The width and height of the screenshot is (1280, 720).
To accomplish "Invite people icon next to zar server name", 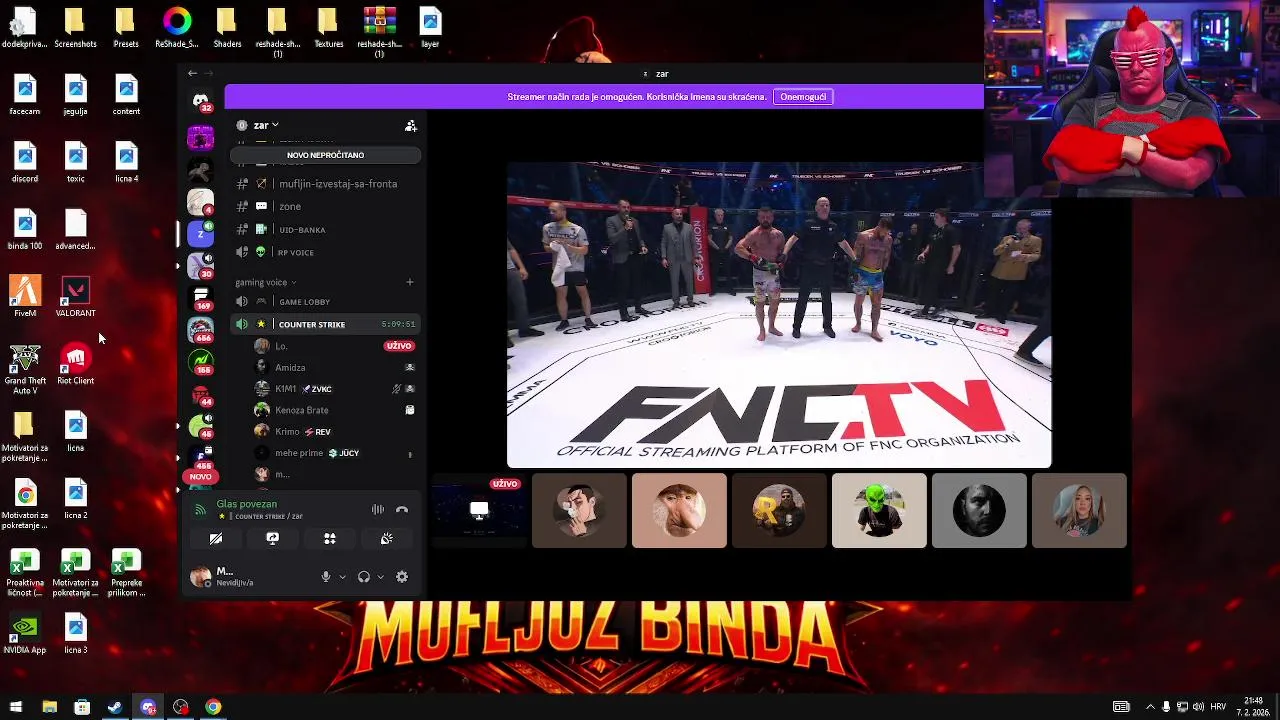I will click(410, 125).
